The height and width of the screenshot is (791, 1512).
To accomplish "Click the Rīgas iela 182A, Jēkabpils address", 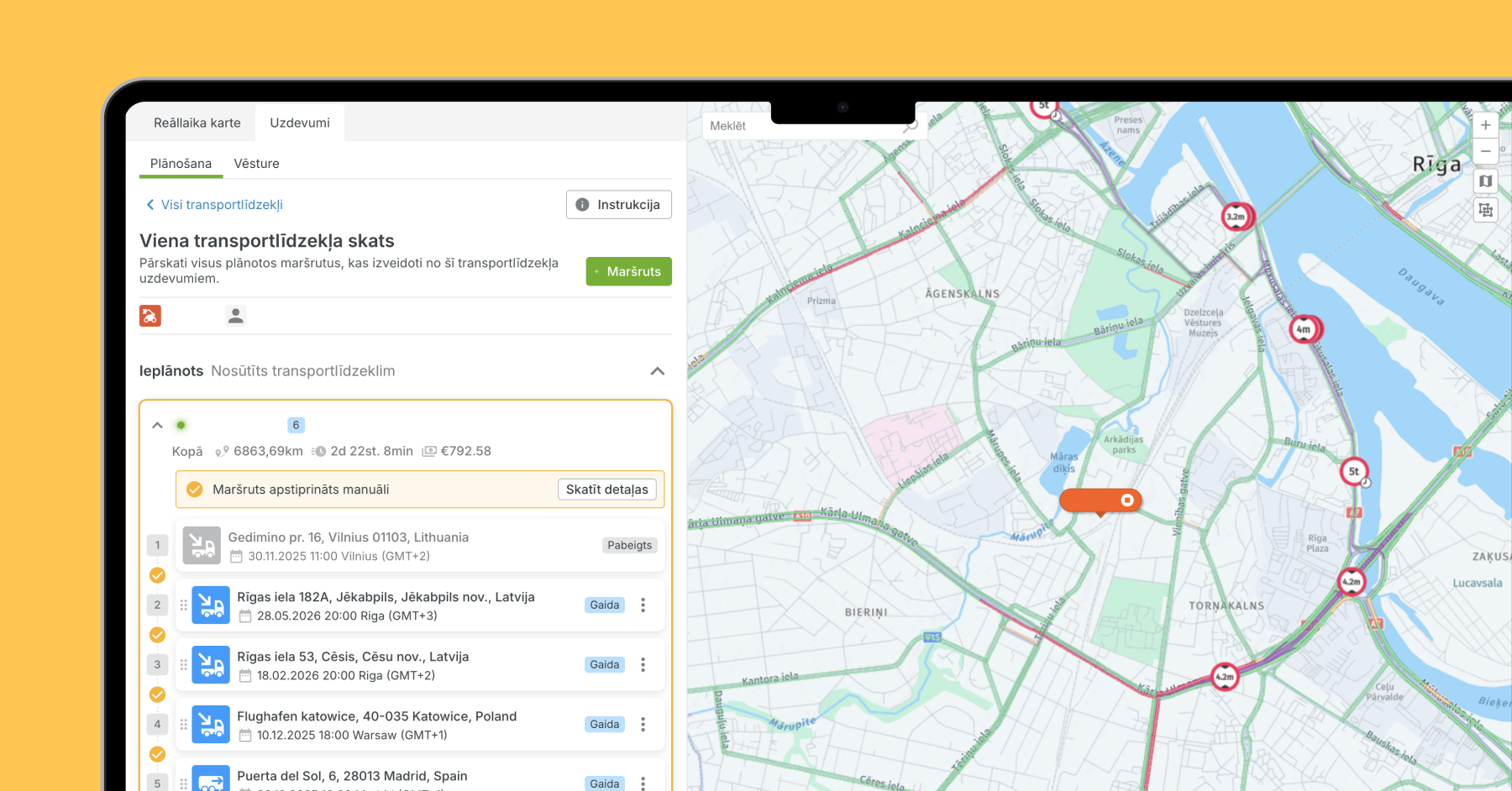I will [x=386, y=597].
